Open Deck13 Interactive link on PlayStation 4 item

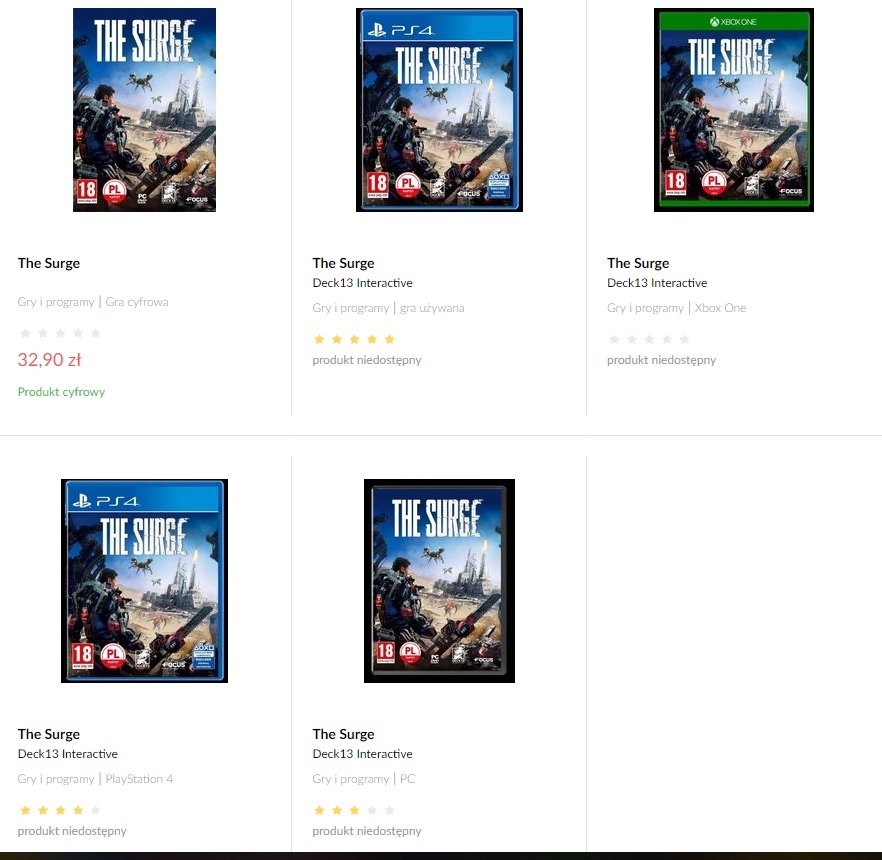point(68,754)
